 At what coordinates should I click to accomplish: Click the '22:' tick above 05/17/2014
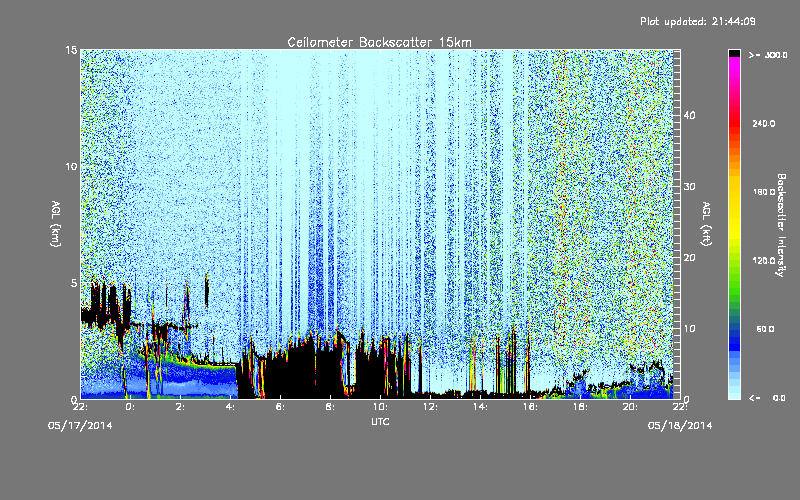coord(81,407)
